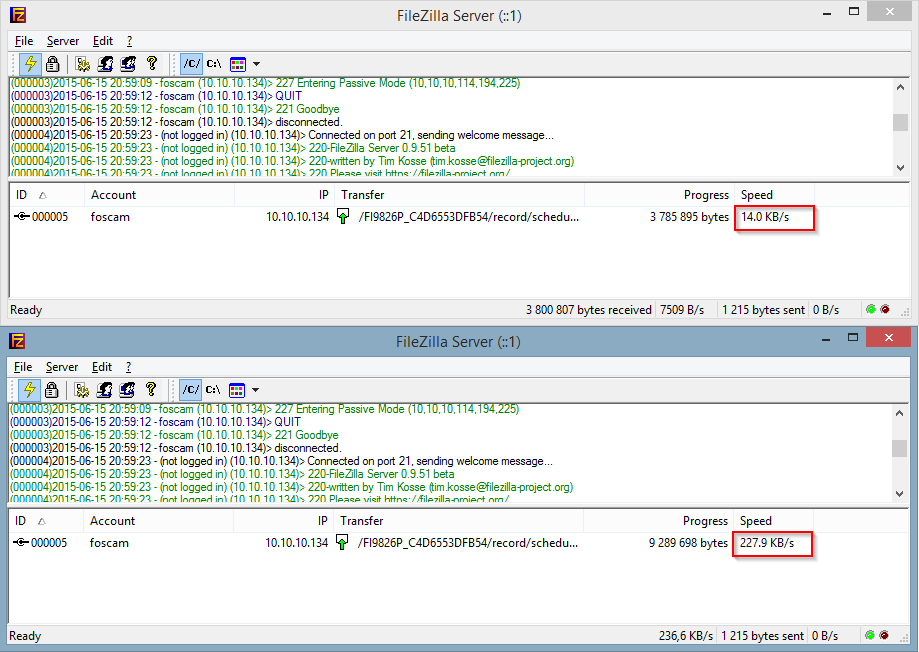
Task: Click log scrollbar up arrow in bottom window
Action: [x=900, y=413]
